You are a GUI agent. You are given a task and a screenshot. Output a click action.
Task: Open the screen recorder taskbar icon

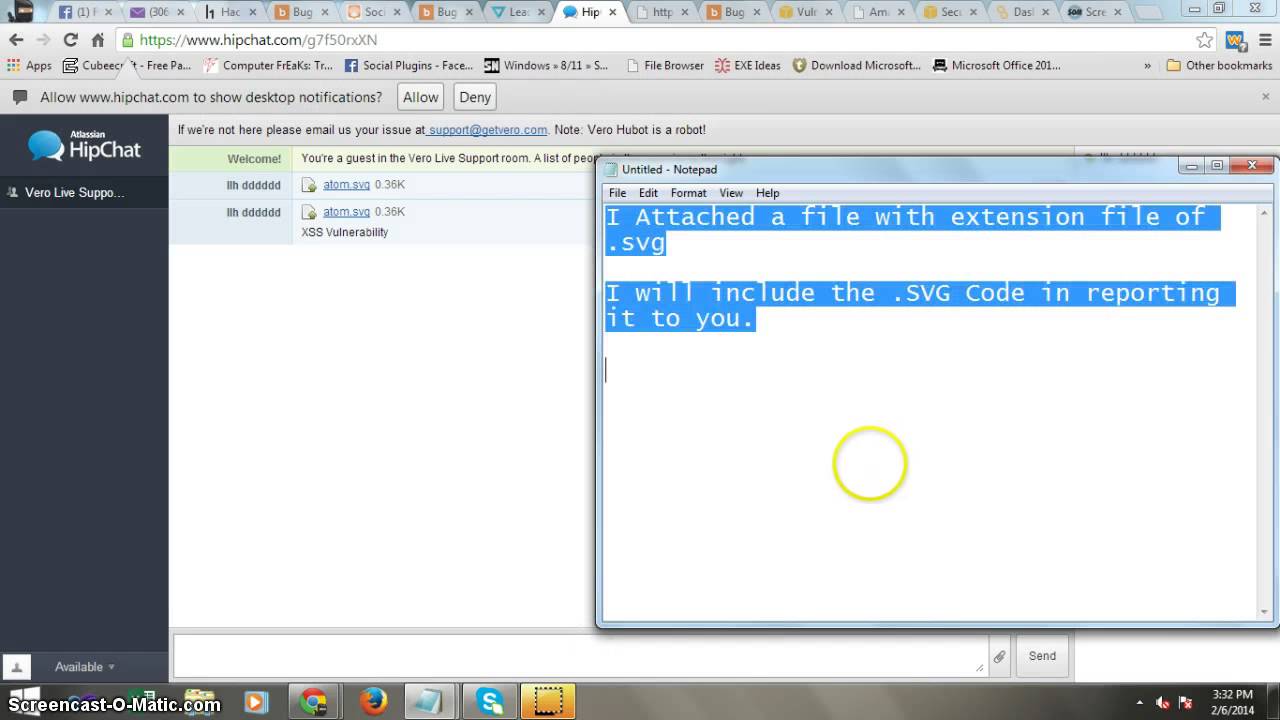(548, 702)
